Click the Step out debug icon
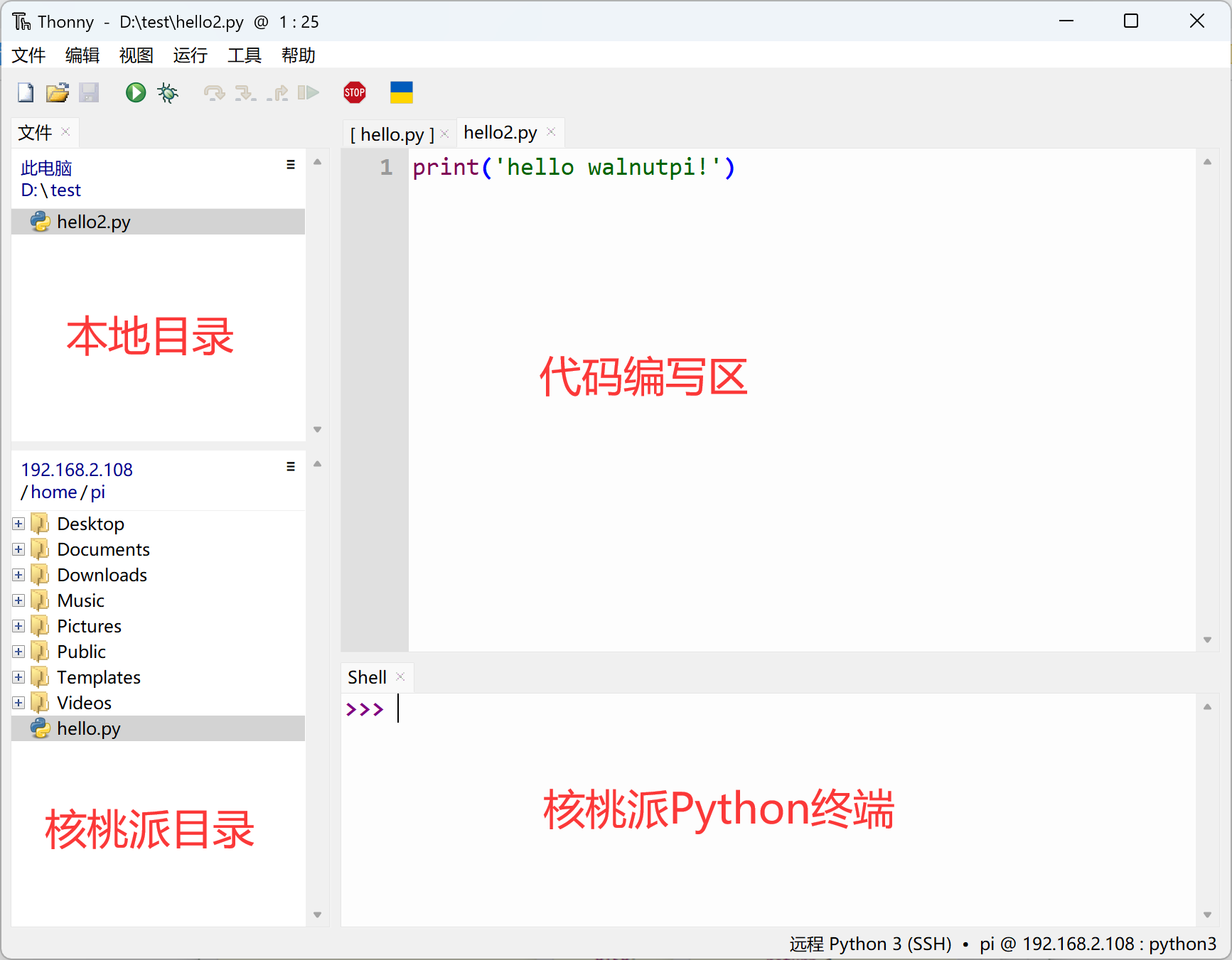 [x=277, y=92]
